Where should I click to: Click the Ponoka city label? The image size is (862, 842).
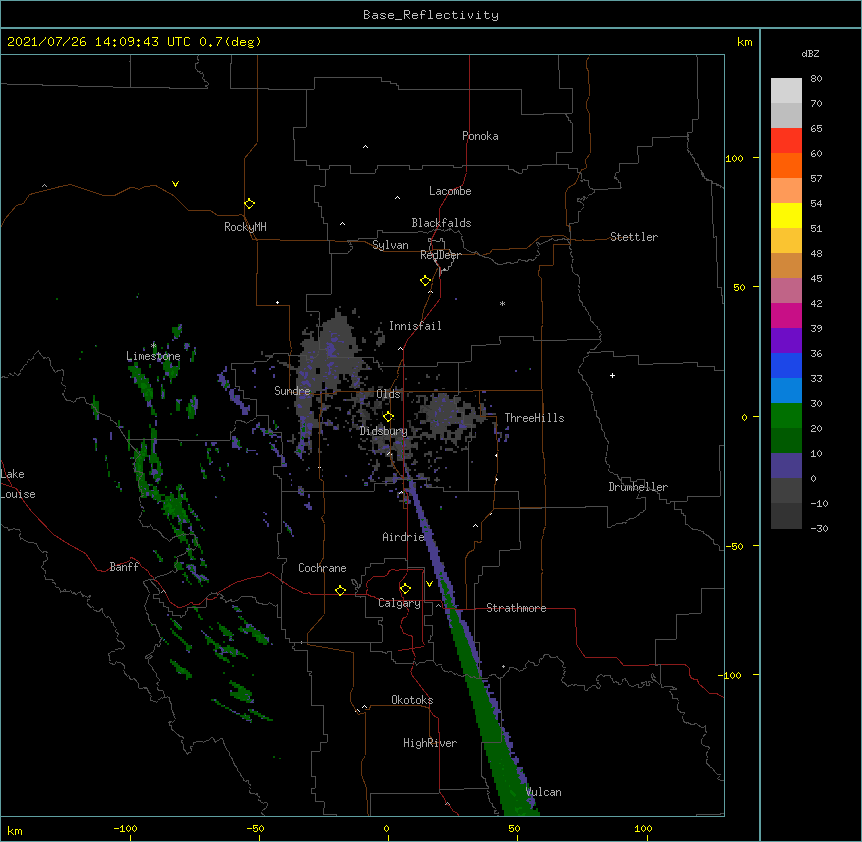click(x=480, y=136)
